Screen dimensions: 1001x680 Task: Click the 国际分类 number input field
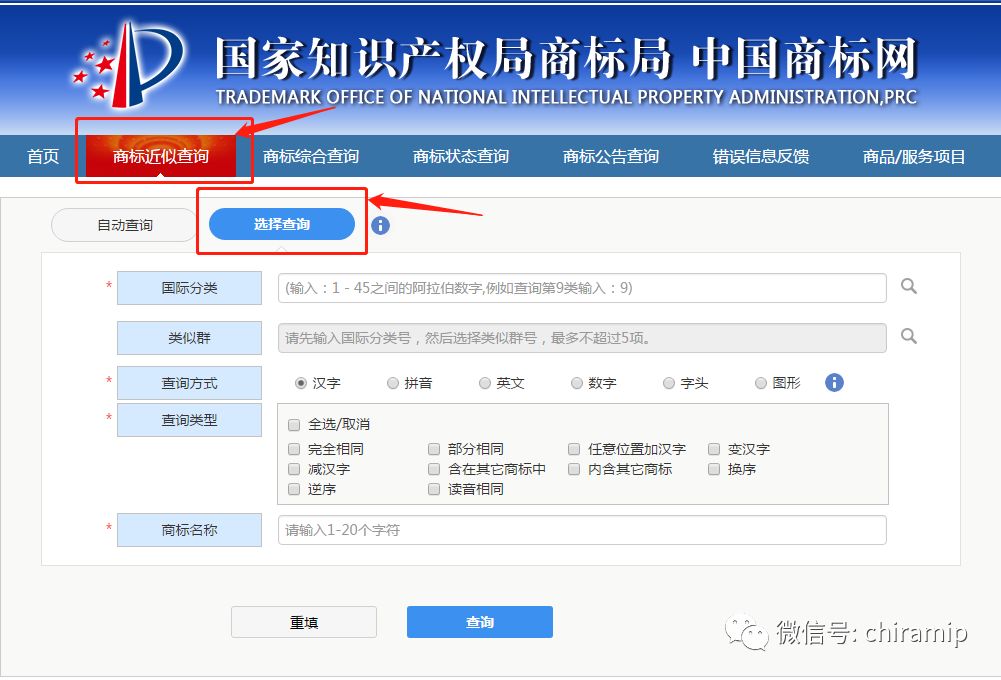[582, 288]
